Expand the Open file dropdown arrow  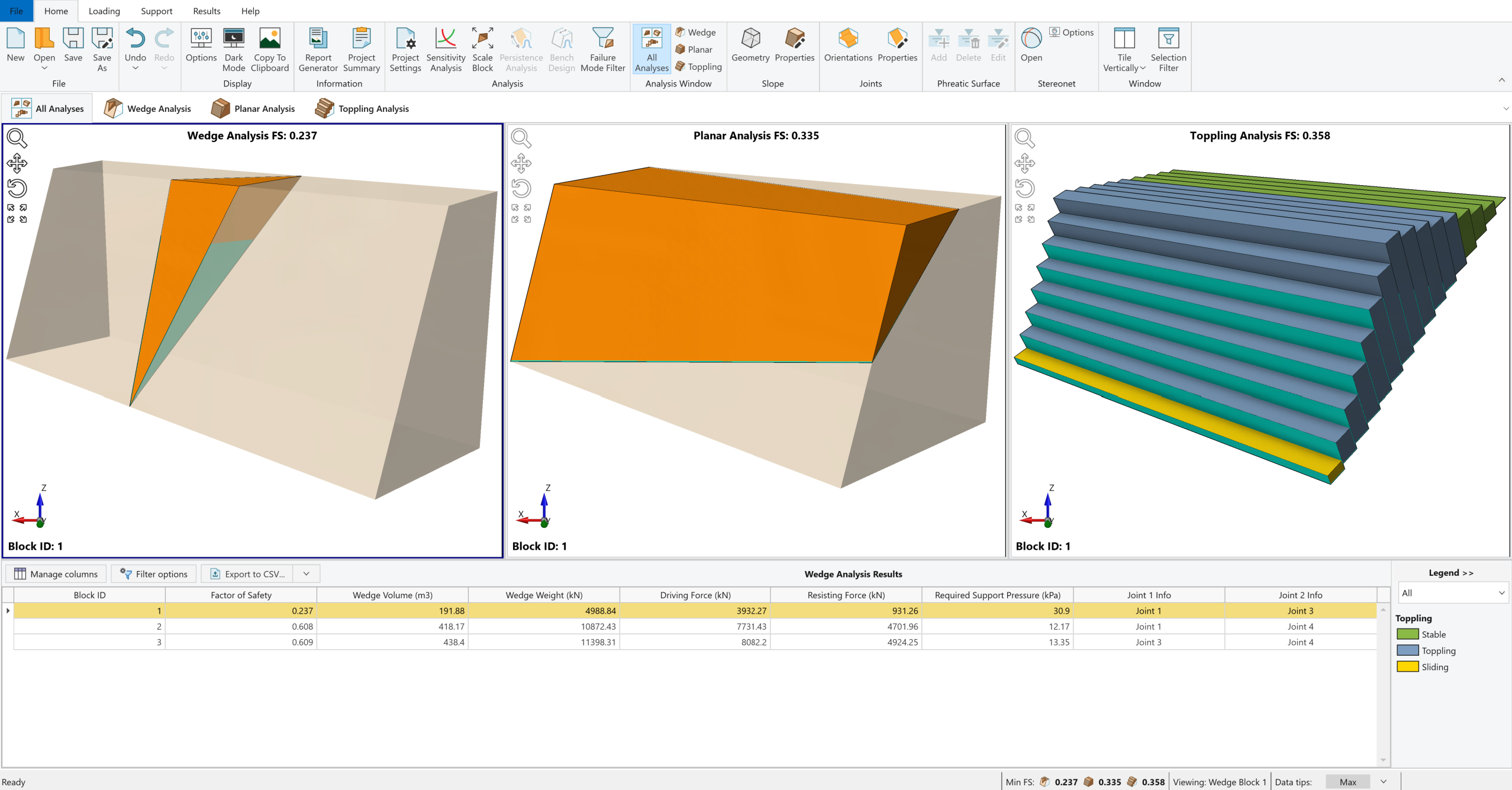[x=44, y=68]
